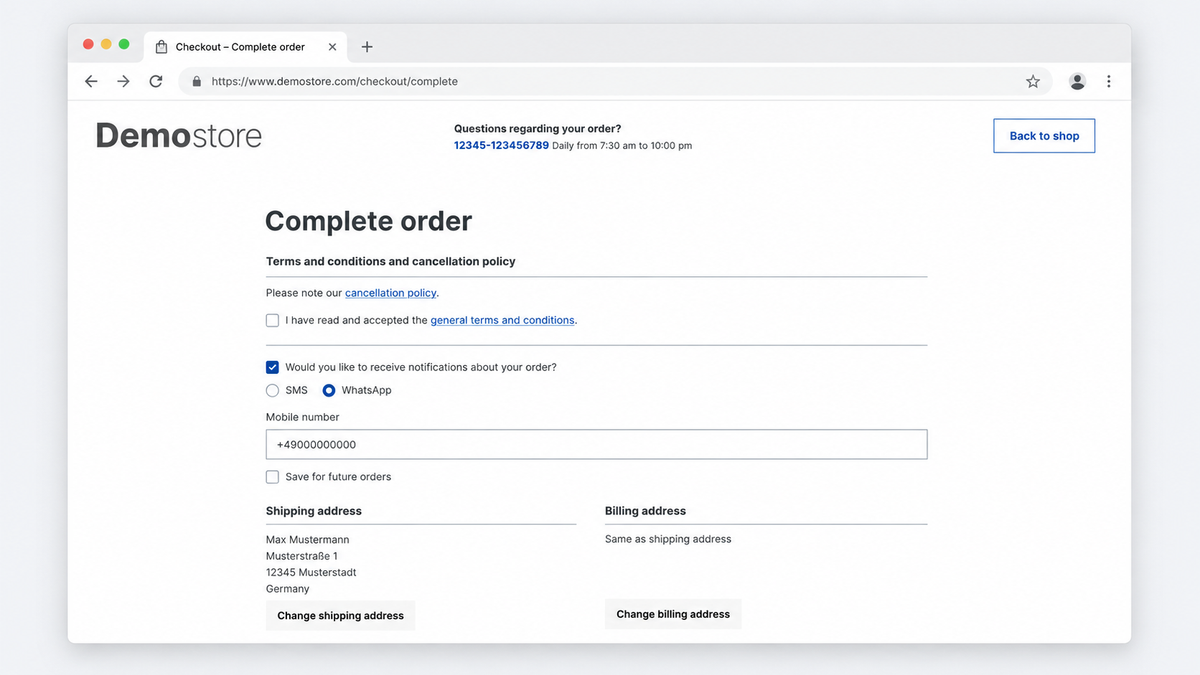Screen dimensions: 1200x675
Task: Click the 'Musterstraße 1' address line
Action: coord(302,556)
